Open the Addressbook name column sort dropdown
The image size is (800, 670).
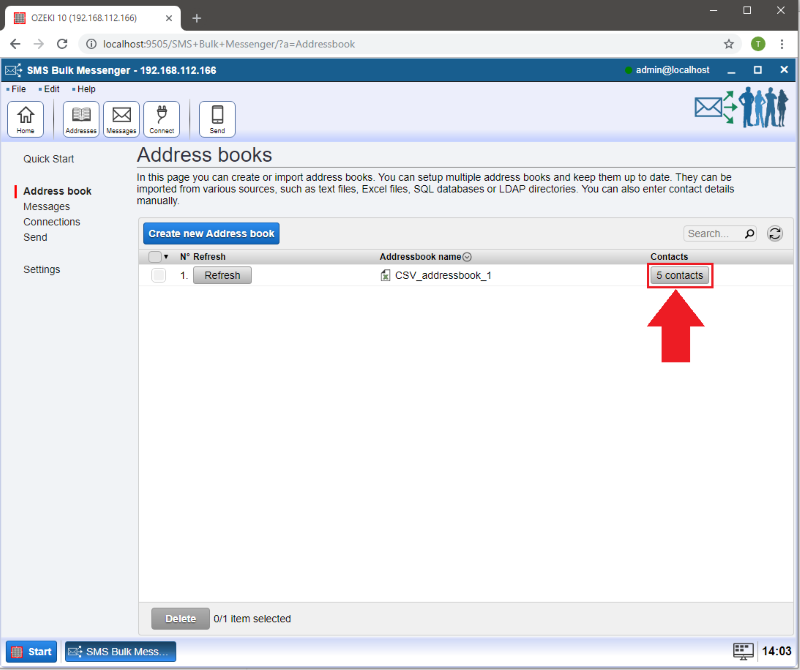[x=467, y=257]
